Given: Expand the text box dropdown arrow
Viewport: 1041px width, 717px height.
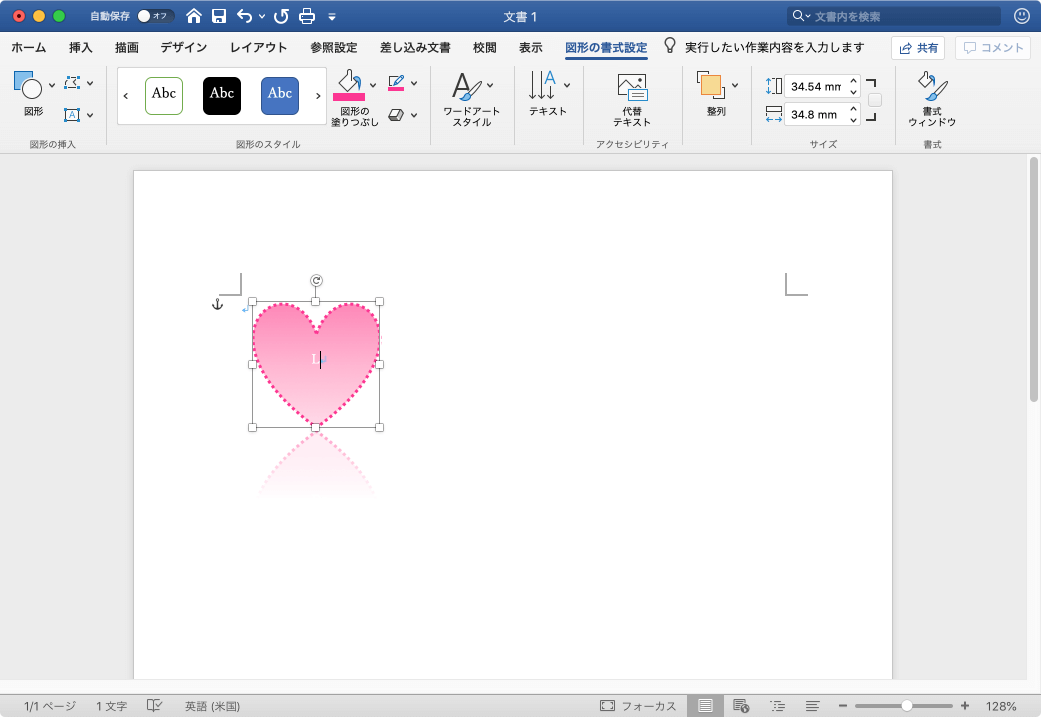Looking at the screenshot, I should coord(90,115).
